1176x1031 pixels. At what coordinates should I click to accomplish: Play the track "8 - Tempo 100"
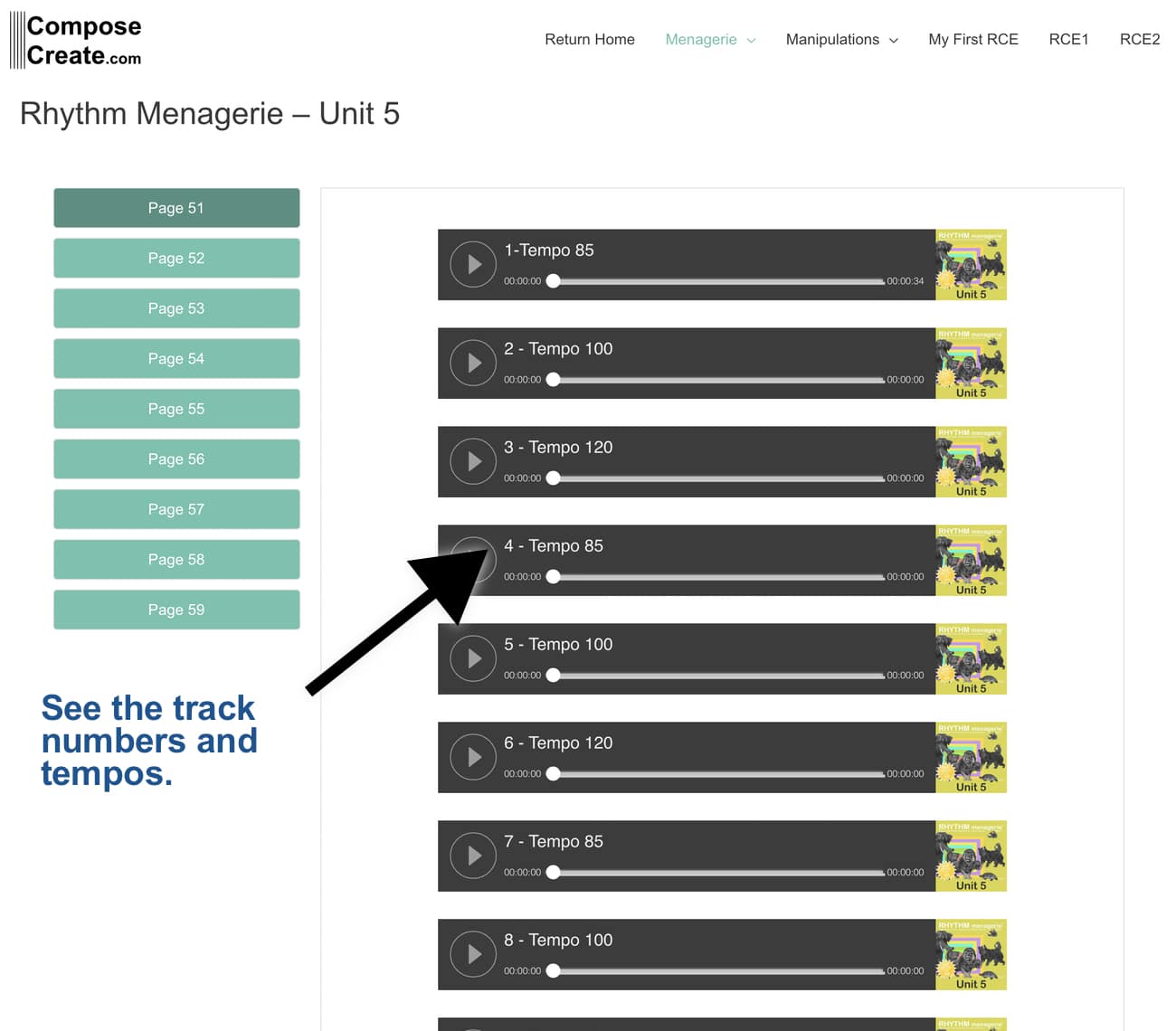tap(472, 954)
